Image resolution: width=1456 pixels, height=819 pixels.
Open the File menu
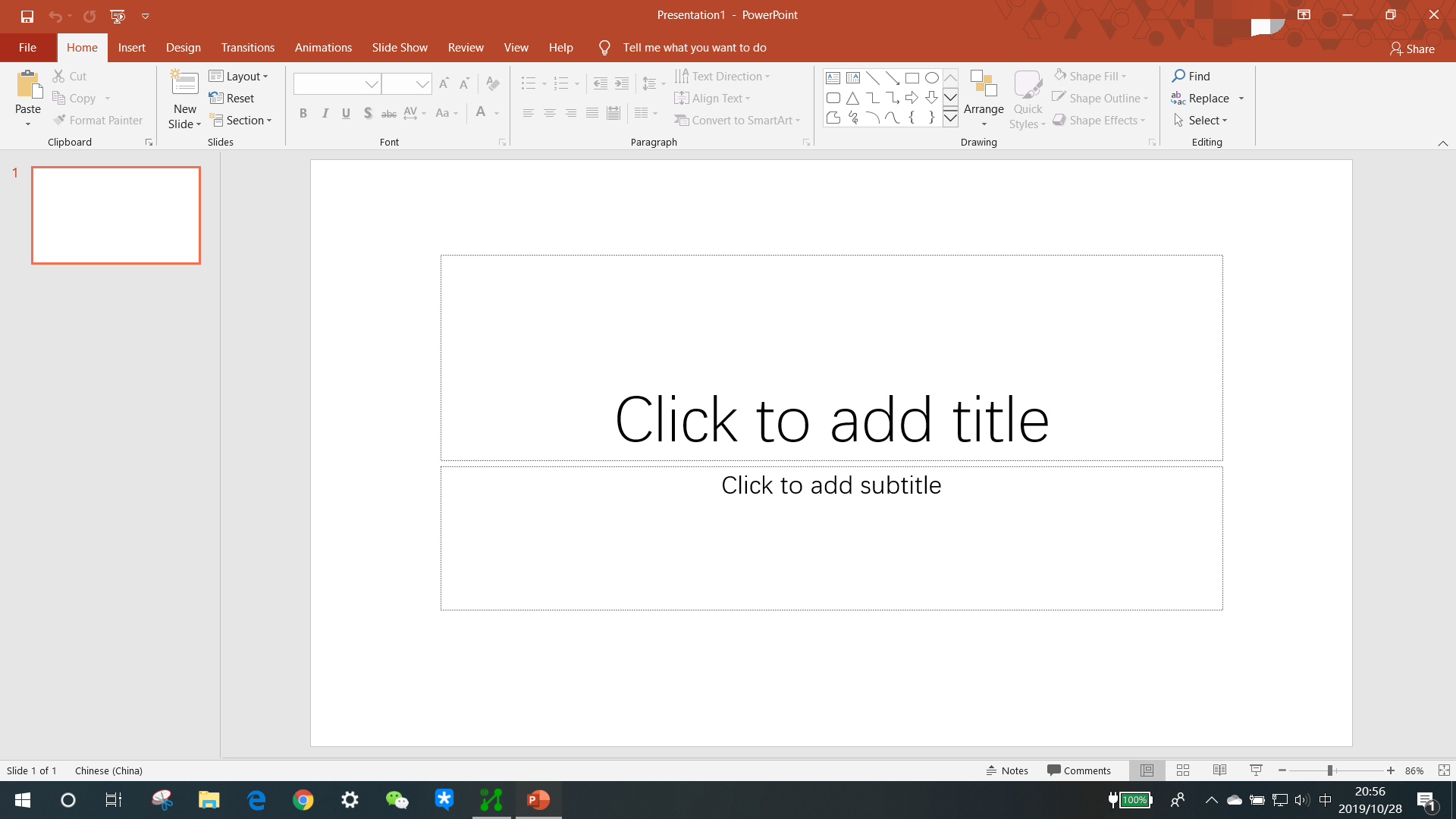pos(27,47)
